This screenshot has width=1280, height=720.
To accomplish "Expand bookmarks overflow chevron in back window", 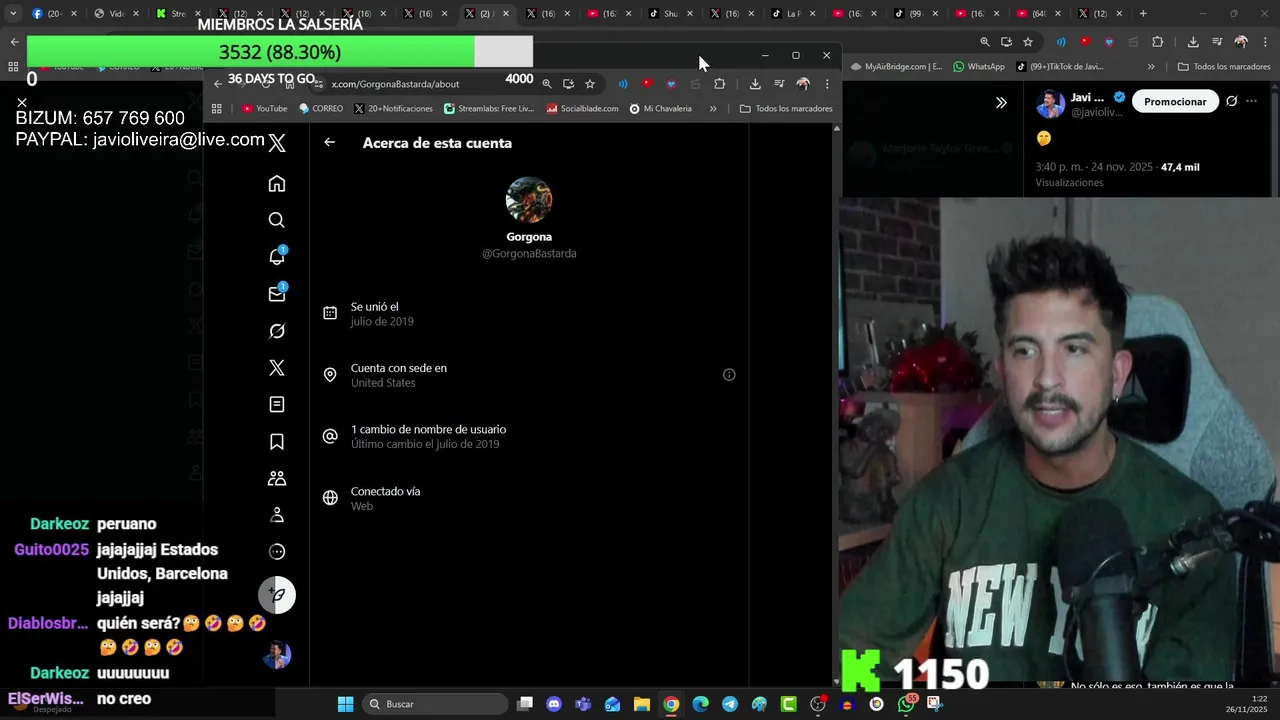I will [x=1151, y=67].
